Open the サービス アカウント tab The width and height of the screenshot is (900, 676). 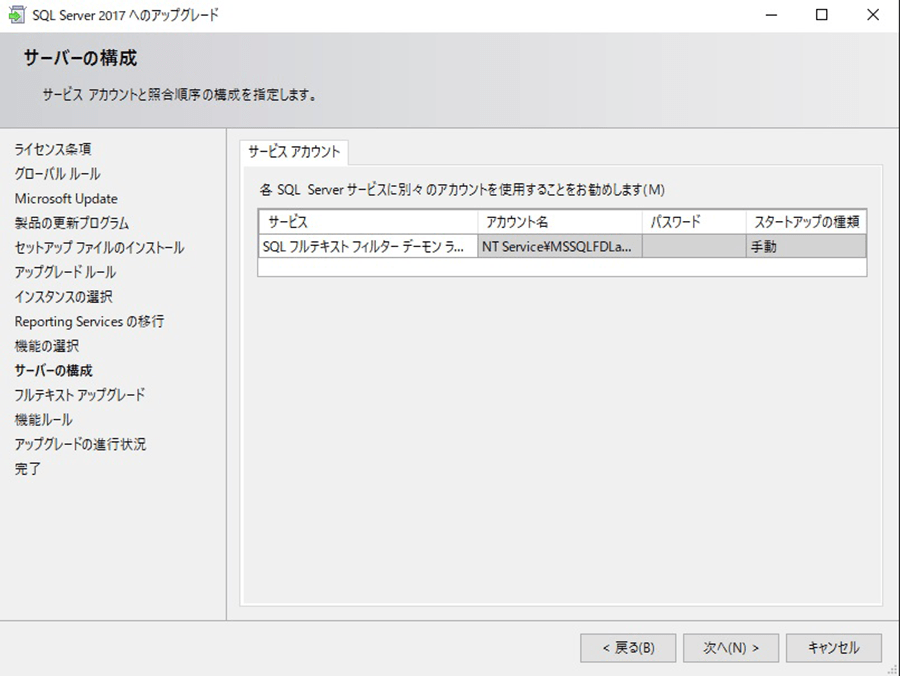tap(294, 152)
